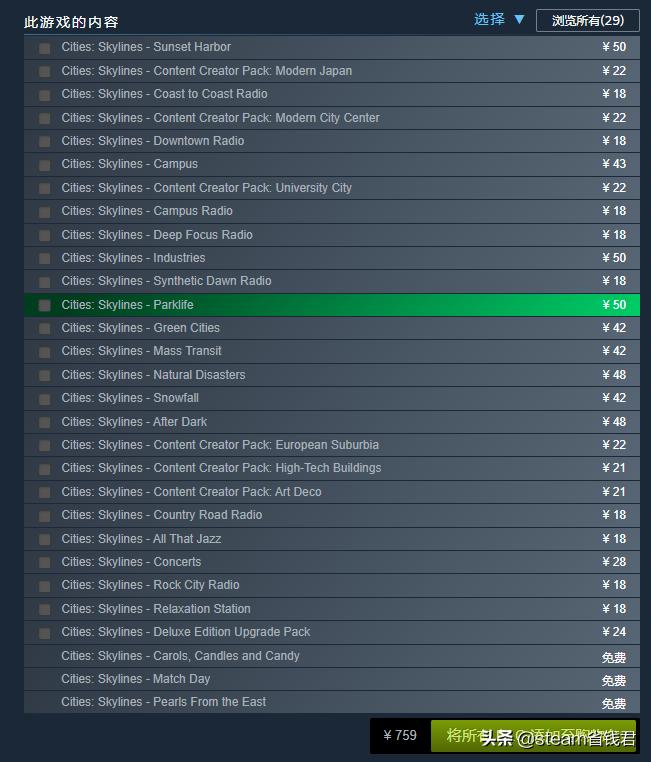Open Cities: Skylines - Concerts title
This screenshot has height=762, width=651.
(131, 562)
